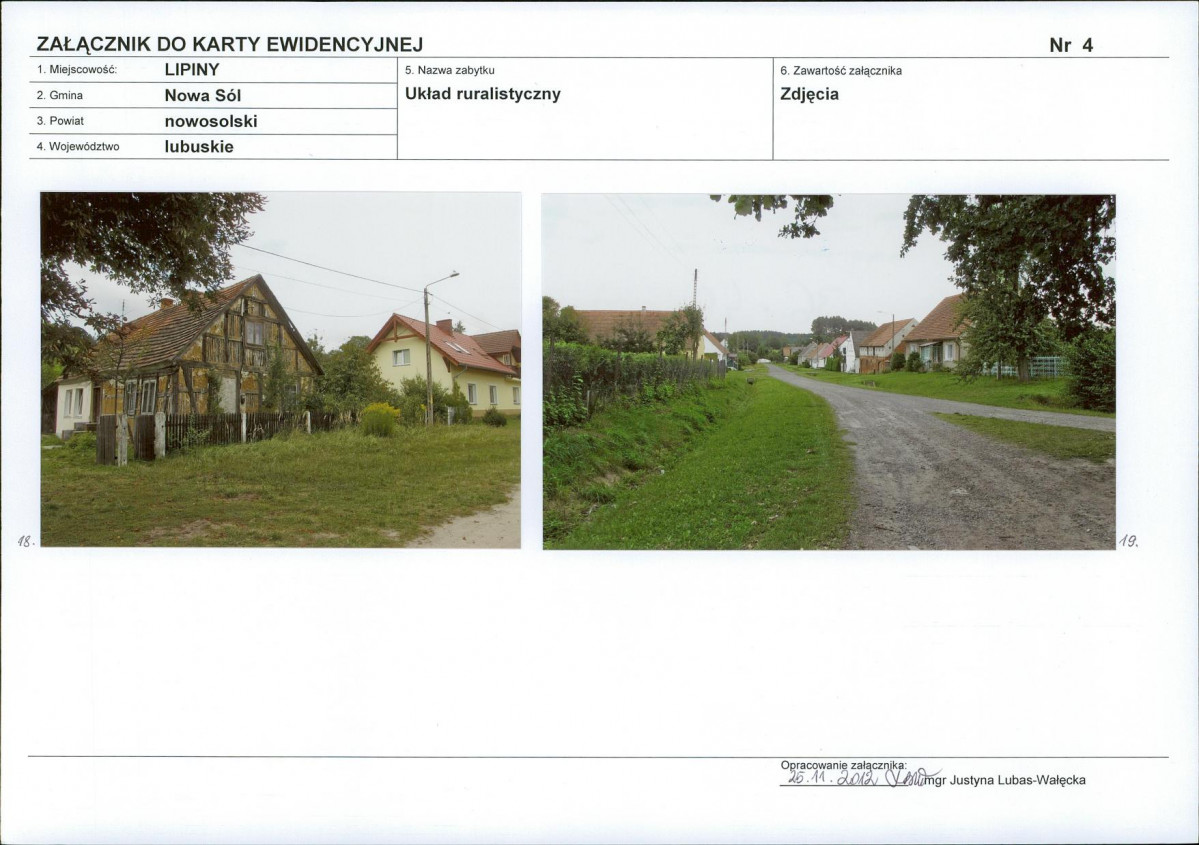This screenshot has height=845, width=1199.
Task: Click the handwritten photo number 18
Action: point(26,541)
